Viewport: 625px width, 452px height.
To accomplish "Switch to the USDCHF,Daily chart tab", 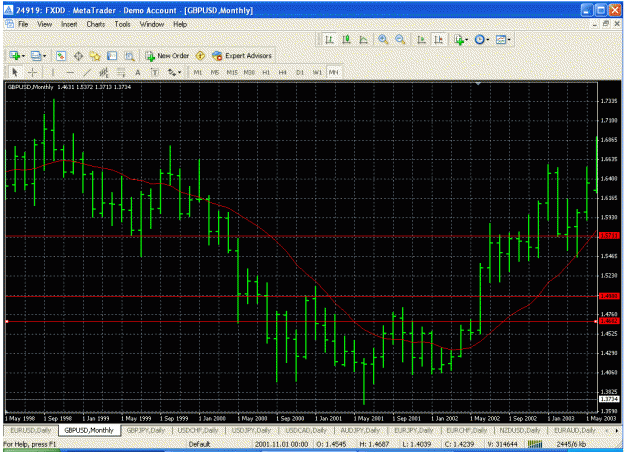I will (198, 430).
